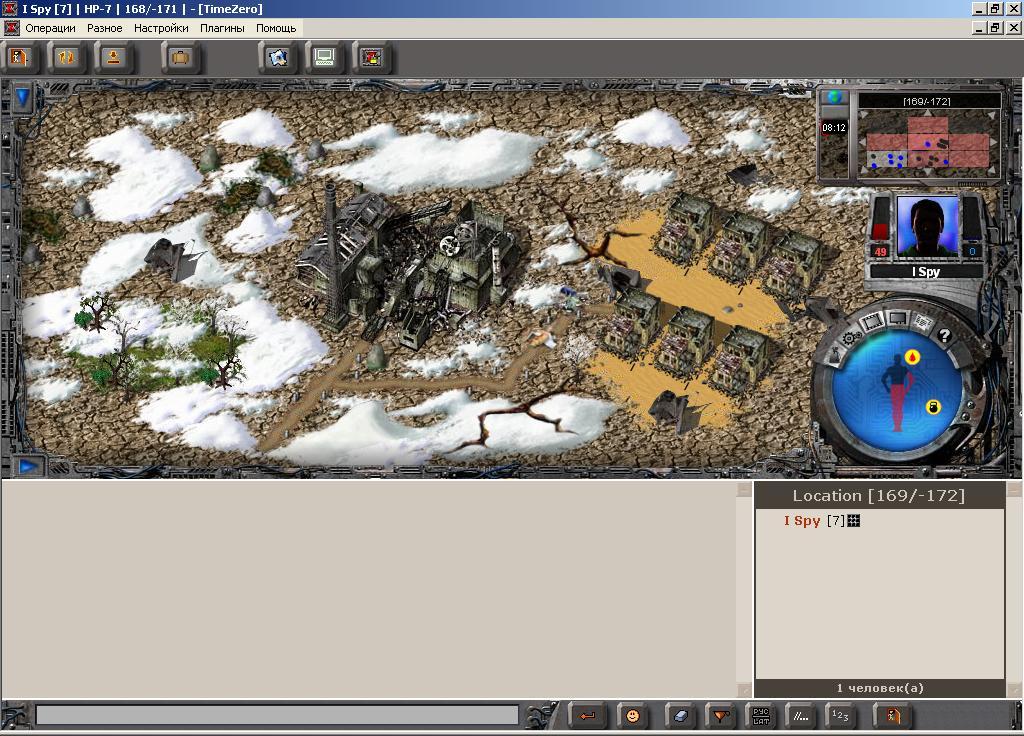Select player I Spy in location list

click(x=802, y=520)
